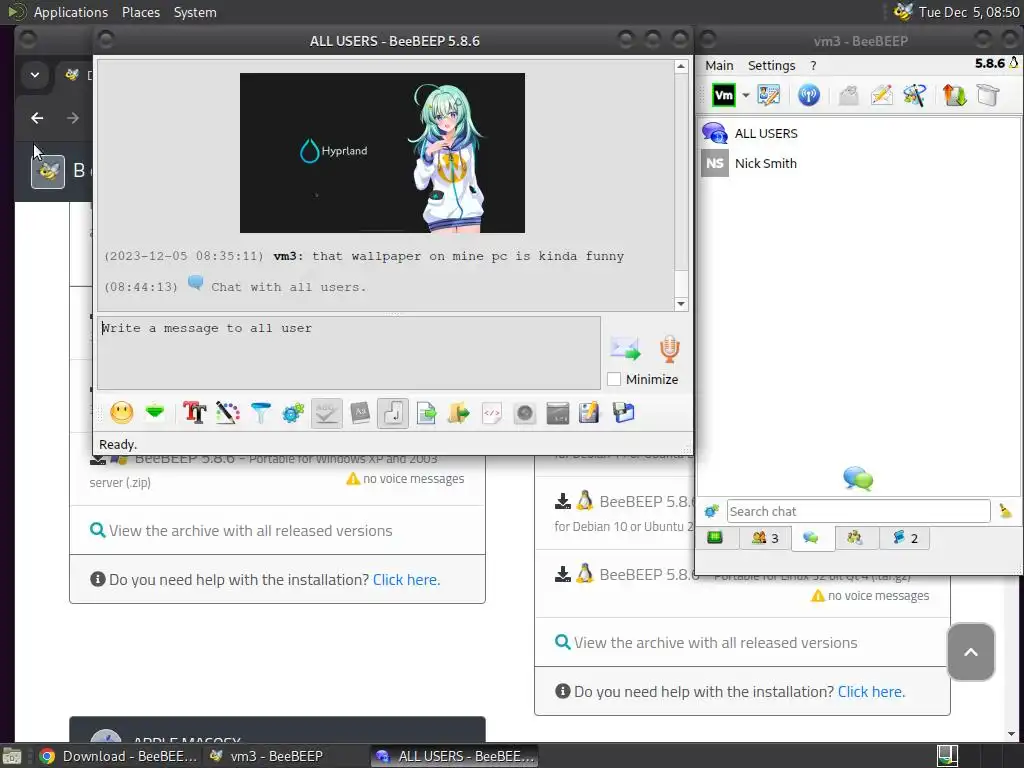
Task: Click the green down-arrow icon in chat toolbar
Action: point(155,413)
